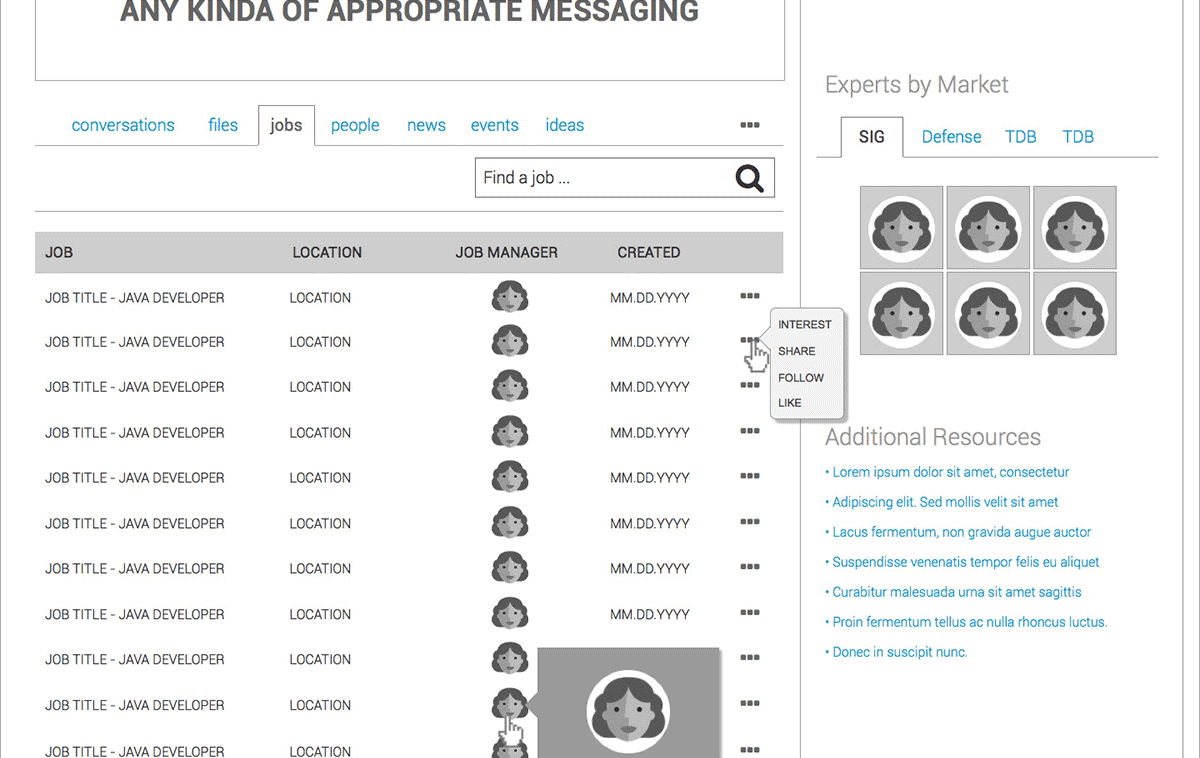Screen dimensions: 1200x758
Task: Switch to the conversations tab
Action: tap(123, 125)
